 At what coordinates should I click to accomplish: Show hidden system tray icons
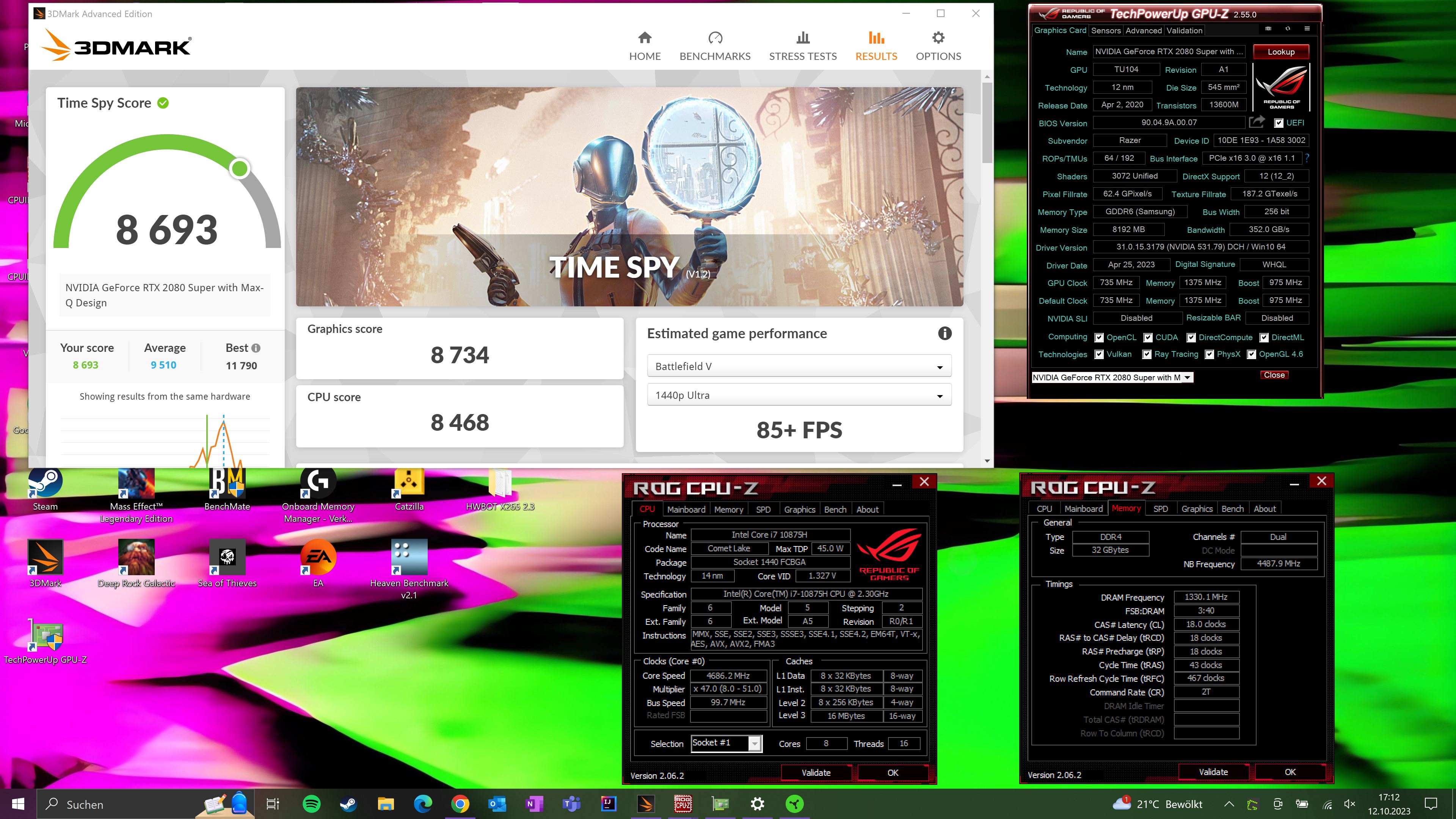[1229, 804]
